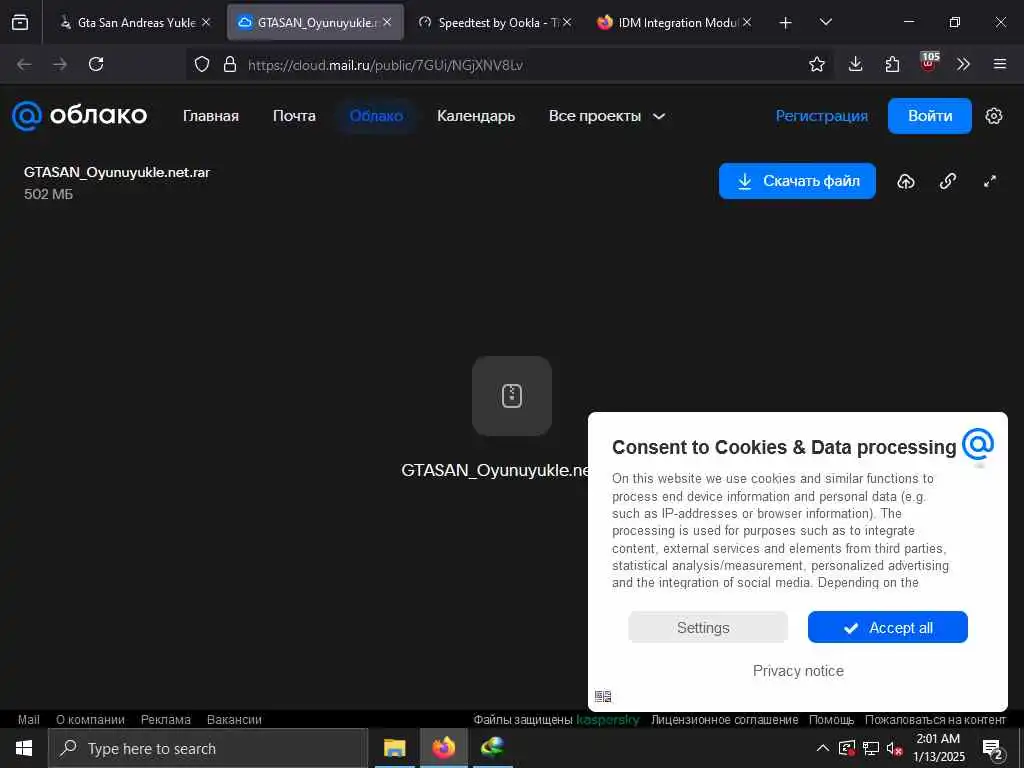Screen dimensions: 1024x768
Task: Click the kaspersky footer link
Action: [608, 720]
